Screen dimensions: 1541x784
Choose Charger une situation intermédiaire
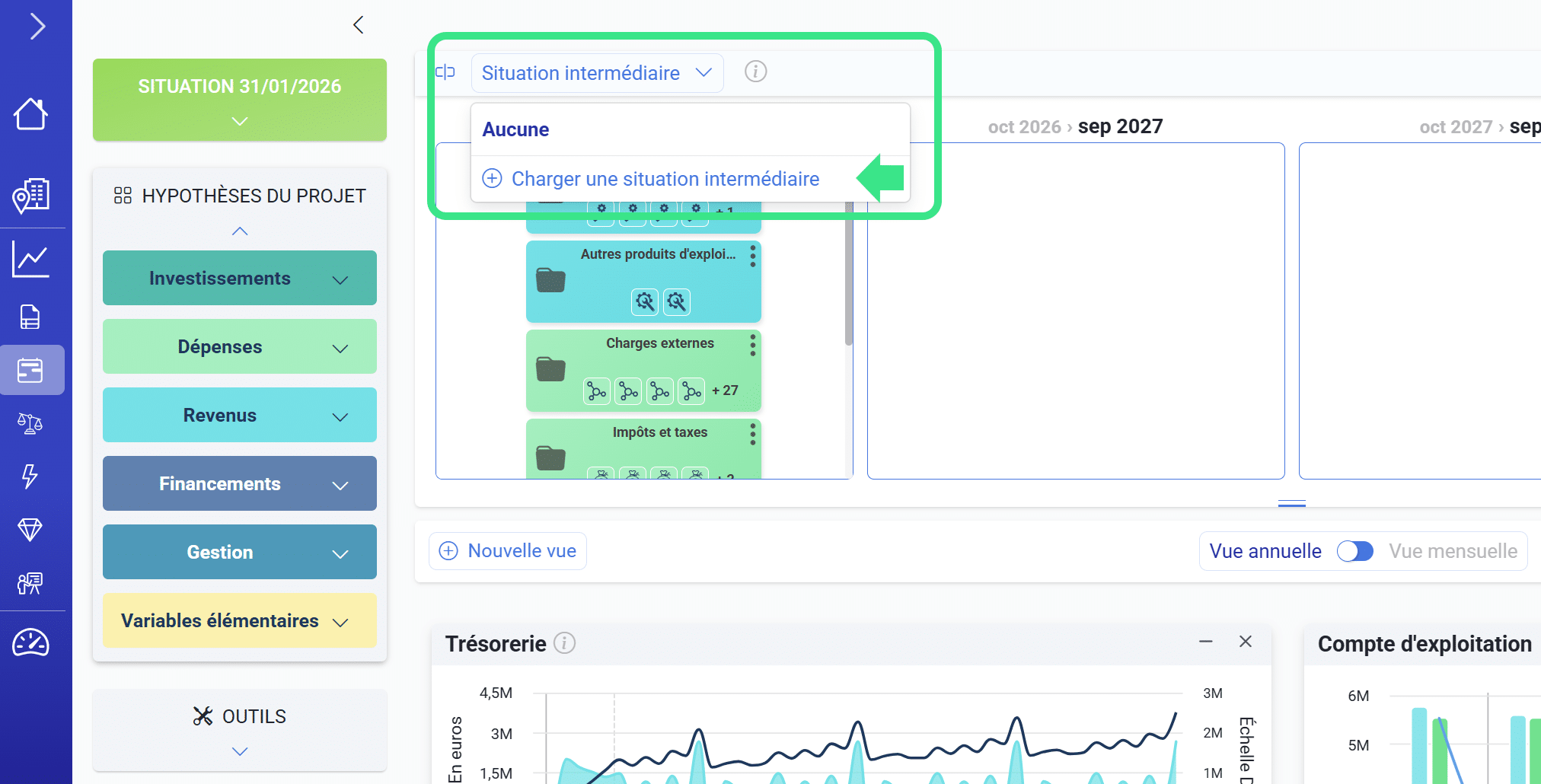pyautogui.click(x=665, y=179)
